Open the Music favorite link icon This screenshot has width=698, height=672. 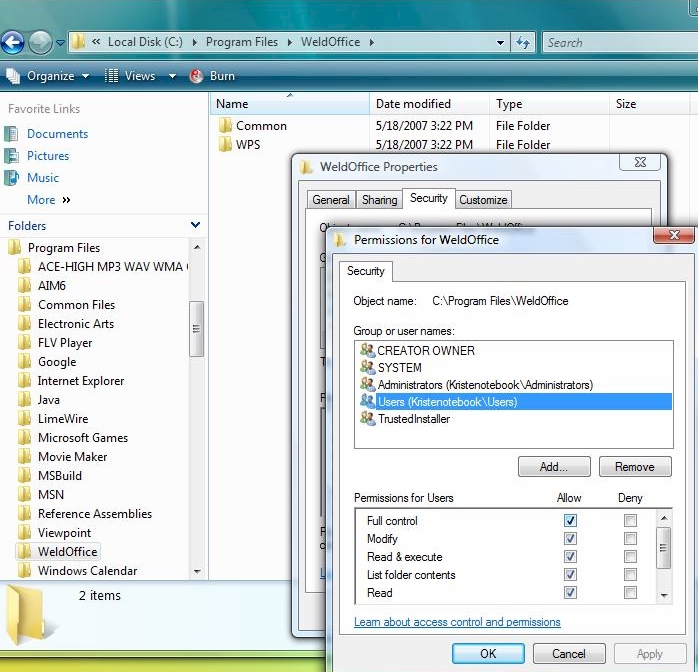click(12, 178)
